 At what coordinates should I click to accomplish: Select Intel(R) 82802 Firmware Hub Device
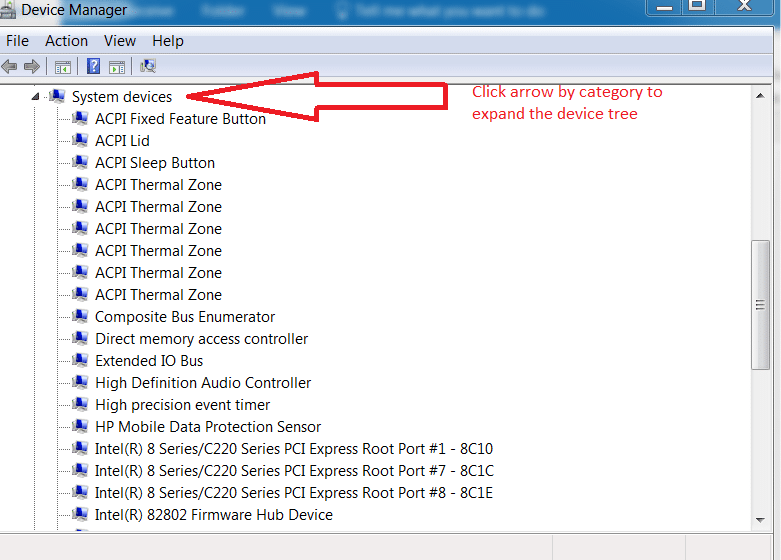(213, 515)
